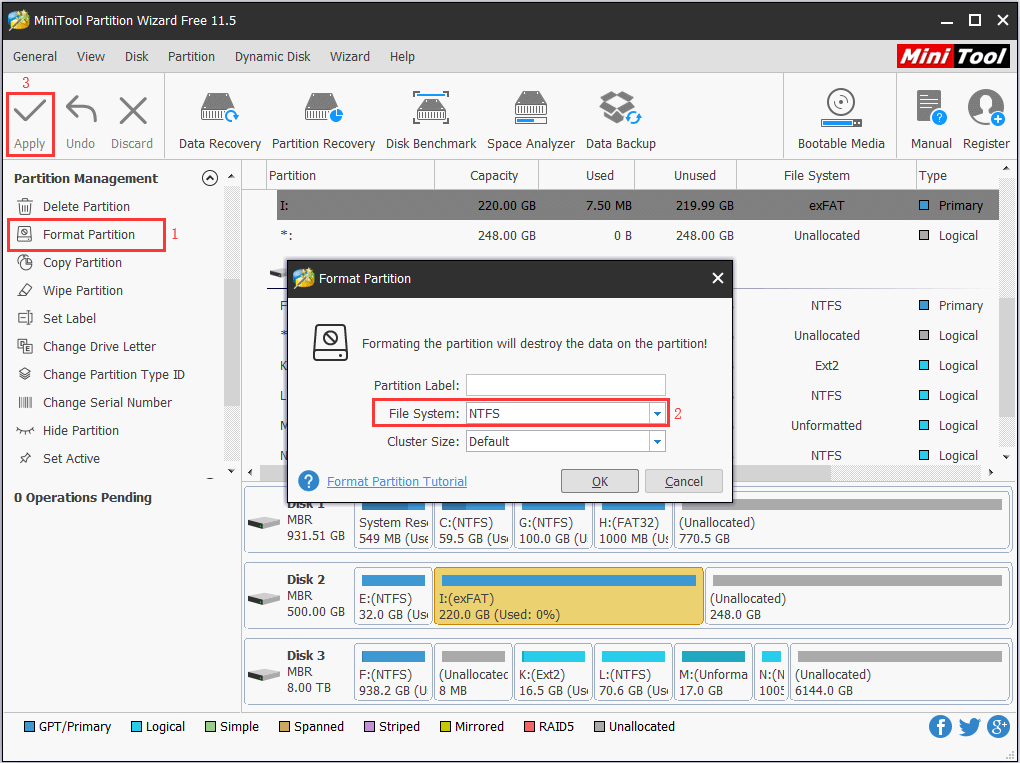Open the Wizard menu
This screenshot has width=1020, height=763.
coord(350,57)
